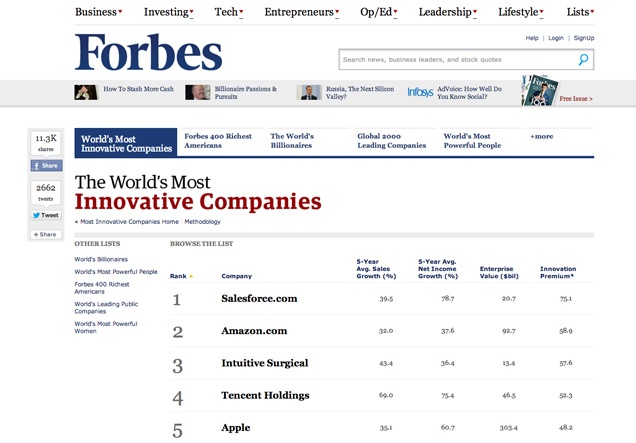Open the Methodology link
This screenshot has height=443, width=636.
203,222
